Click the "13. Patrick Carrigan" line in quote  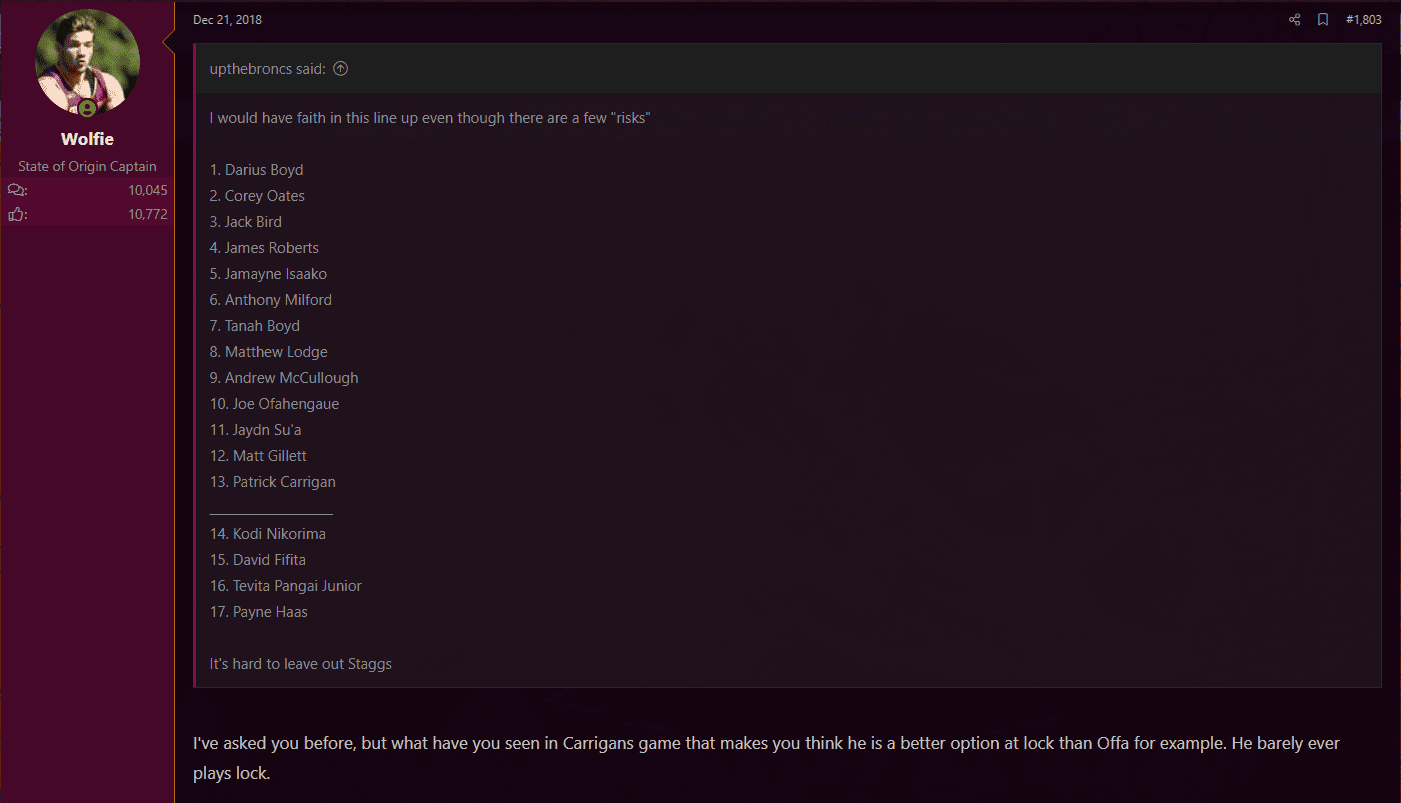(273, 482)
